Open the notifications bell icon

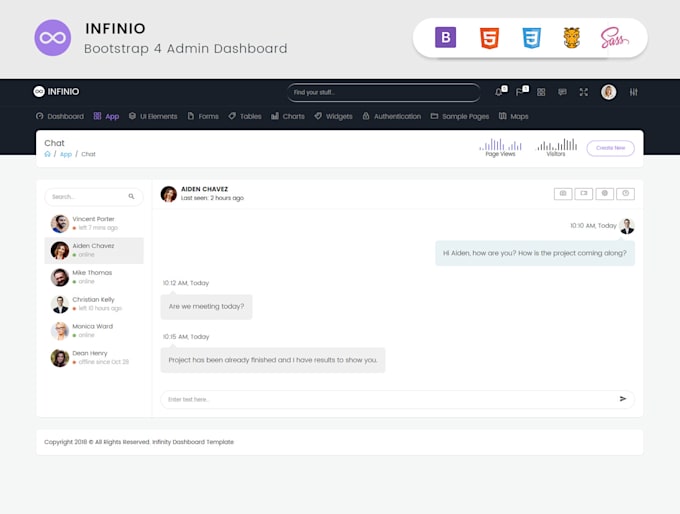point(499,92)
